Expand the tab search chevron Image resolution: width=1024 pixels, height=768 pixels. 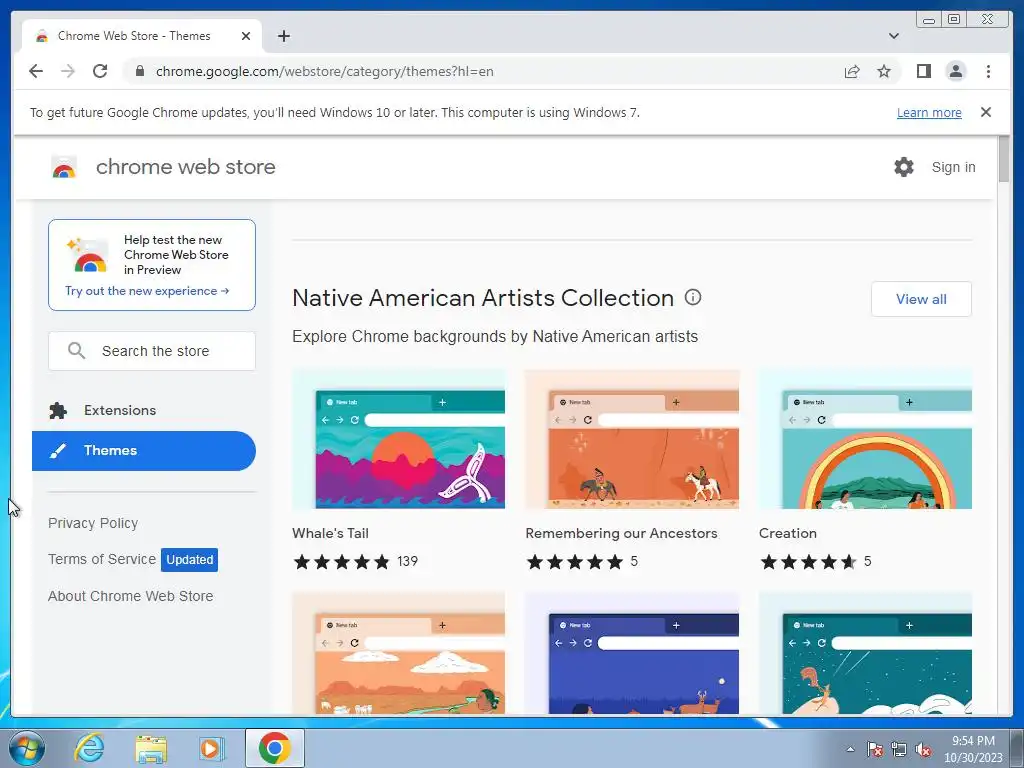coord(893,36)
